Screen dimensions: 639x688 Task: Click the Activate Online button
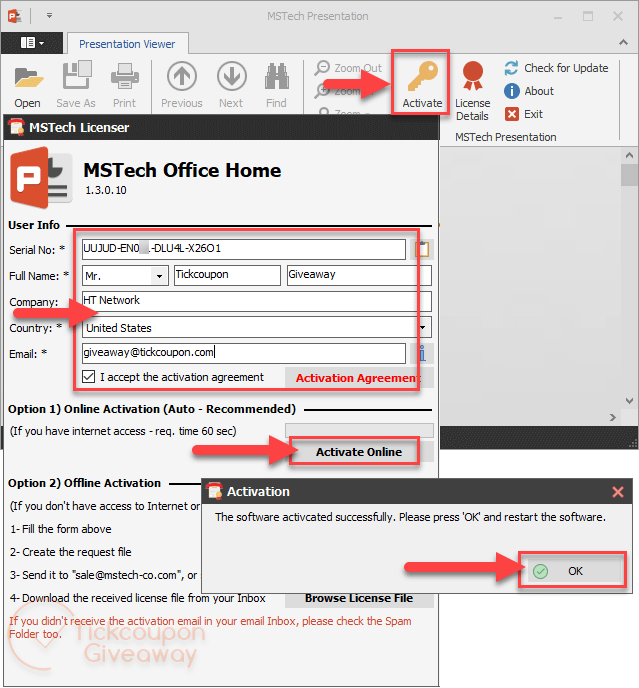click(x=359, y=452)
